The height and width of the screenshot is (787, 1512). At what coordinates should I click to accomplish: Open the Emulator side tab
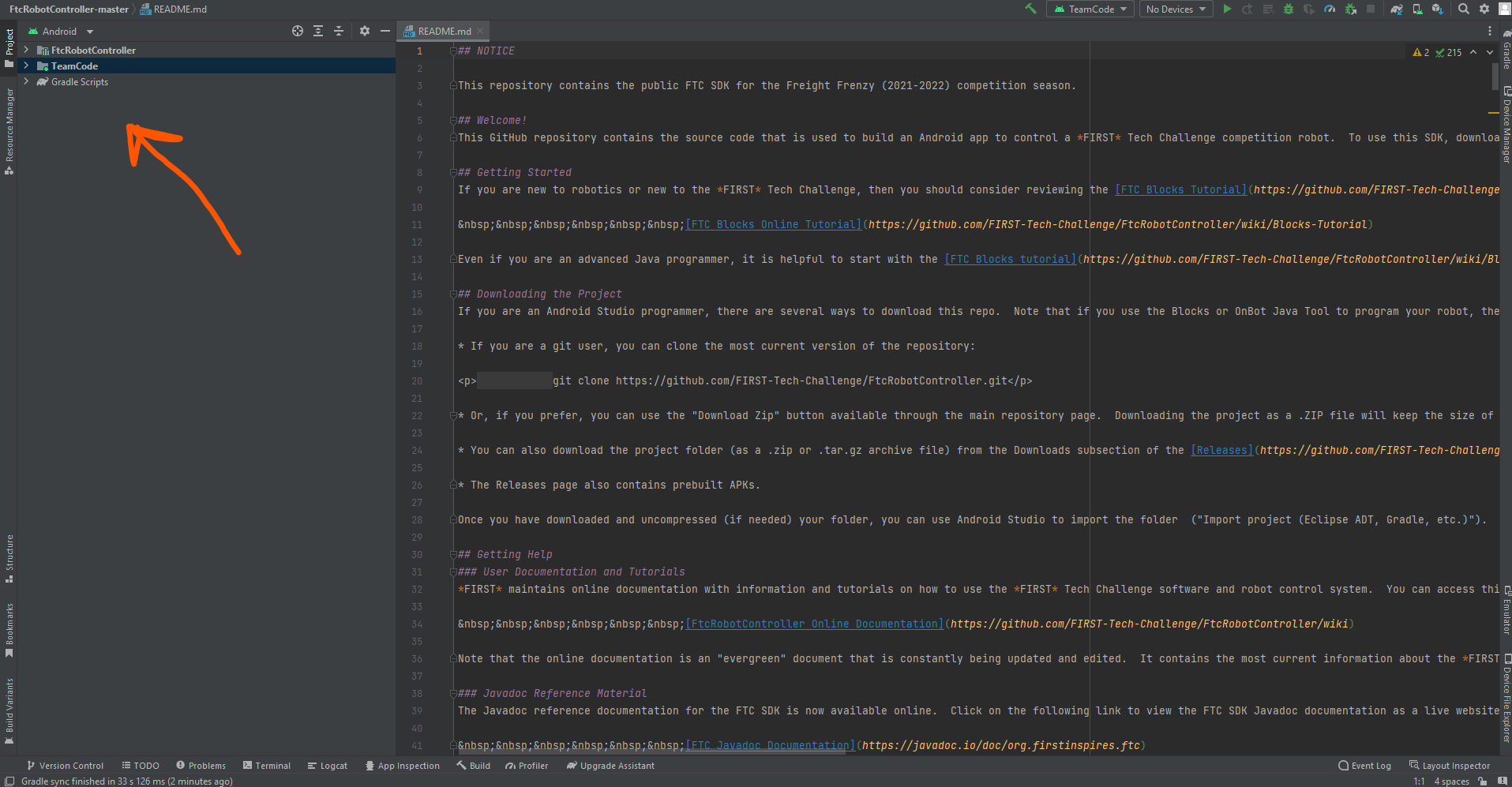click(x=1506, y=610)
